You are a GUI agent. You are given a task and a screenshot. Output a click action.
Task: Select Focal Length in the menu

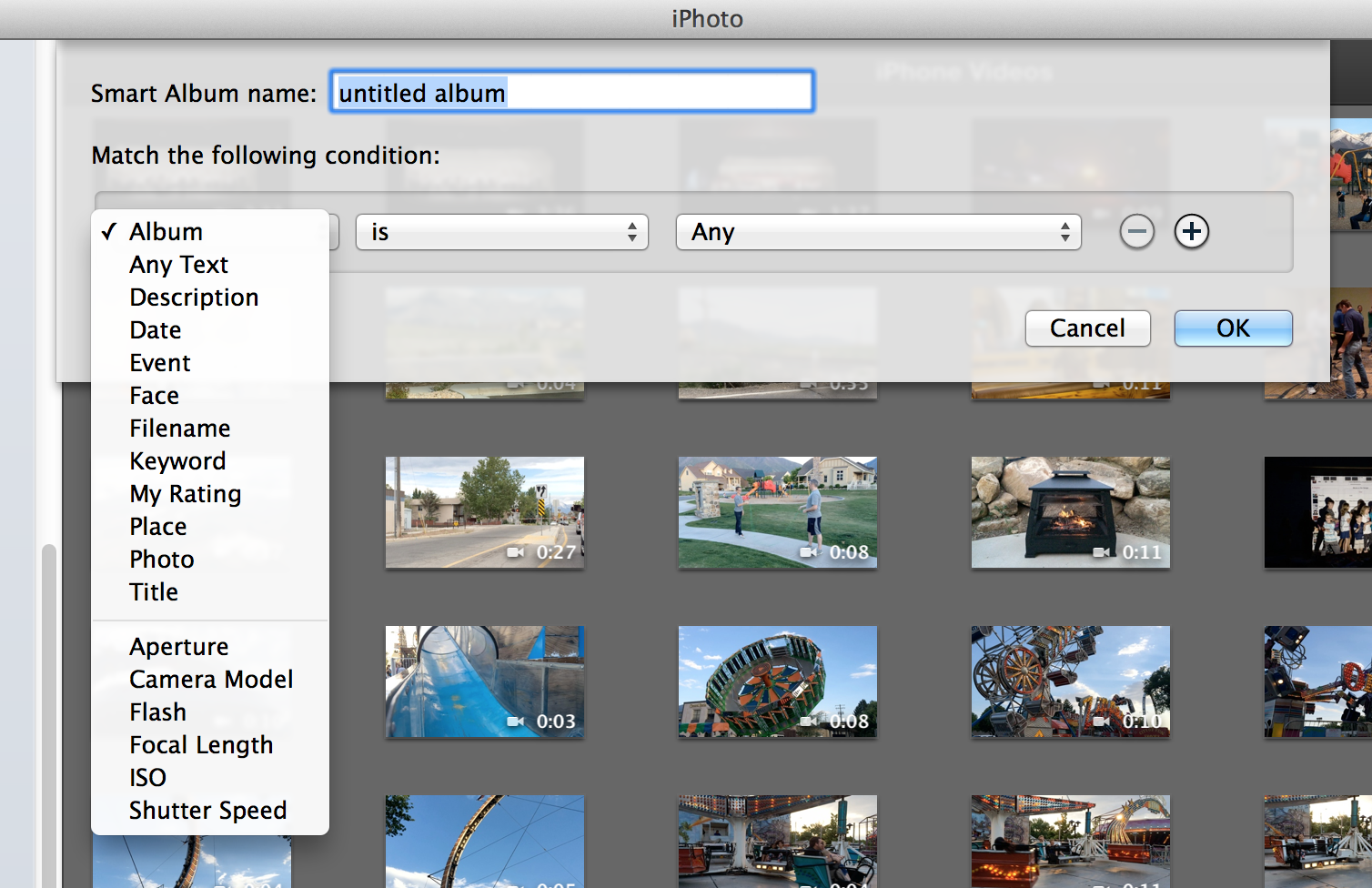(x=210, y=744)
